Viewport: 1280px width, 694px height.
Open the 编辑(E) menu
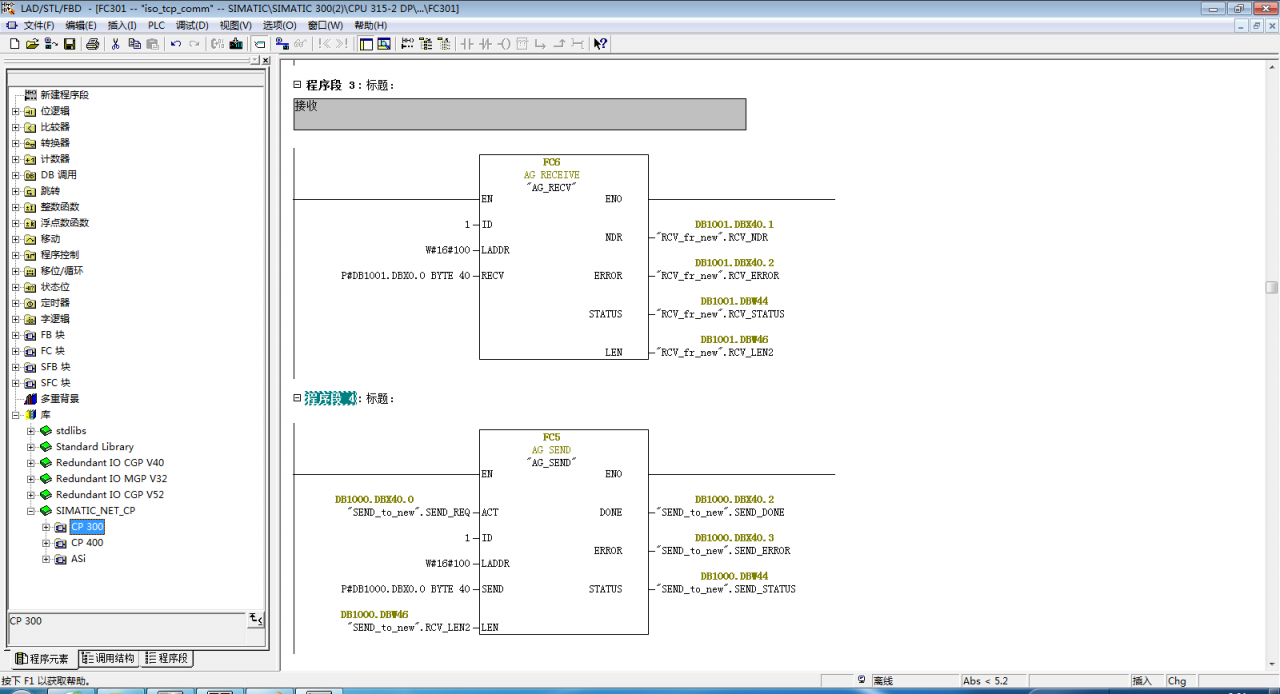81,25
